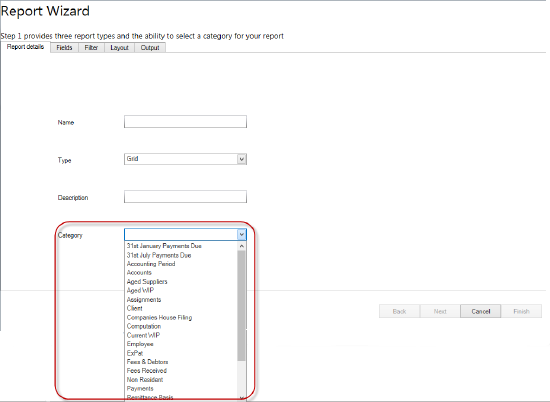
Task: Choose 'Fees & Debtors' category
Action: [181, 362]
